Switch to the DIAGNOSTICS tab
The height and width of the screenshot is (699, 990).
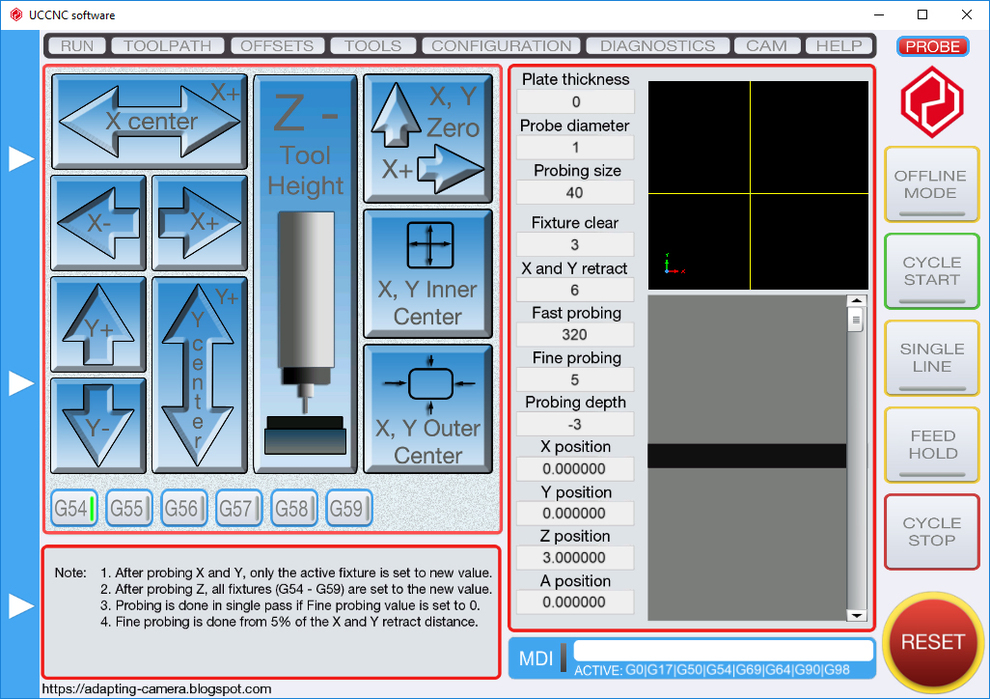click(657, 46)
